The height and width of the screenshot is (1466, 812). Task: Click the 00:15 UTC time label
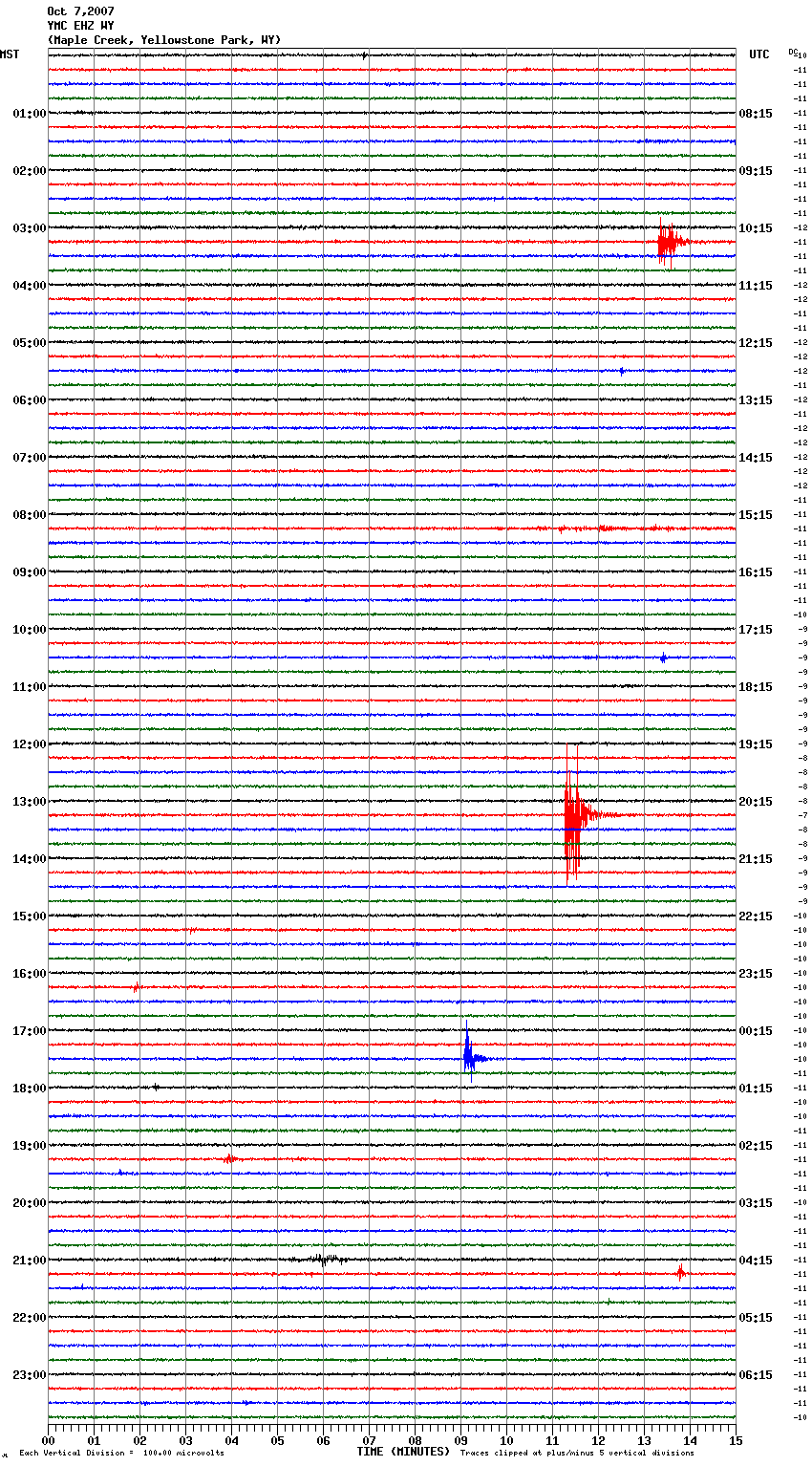(756, 1031)
